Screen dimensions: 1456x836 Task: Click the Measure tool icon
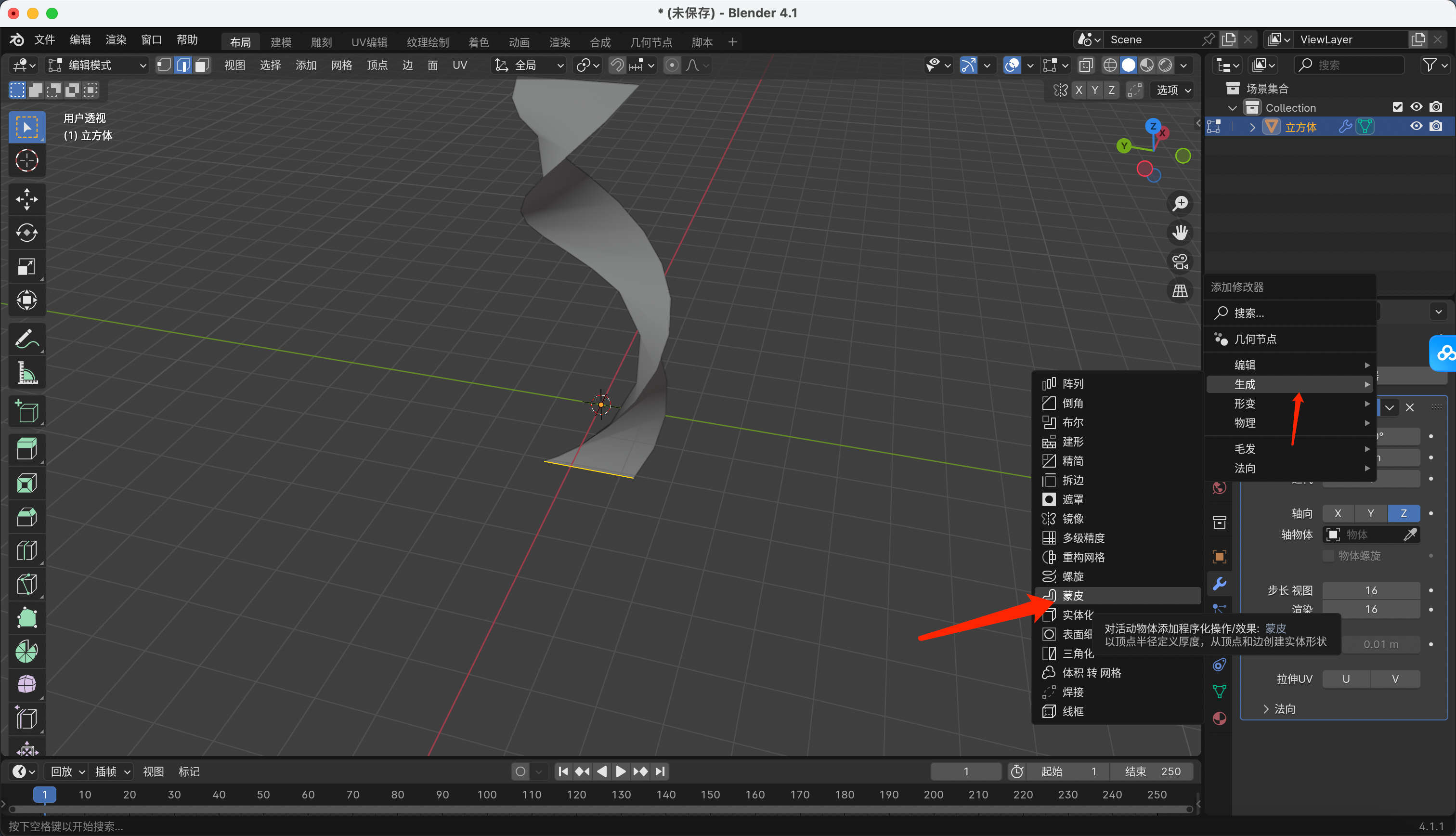[26, 373]
